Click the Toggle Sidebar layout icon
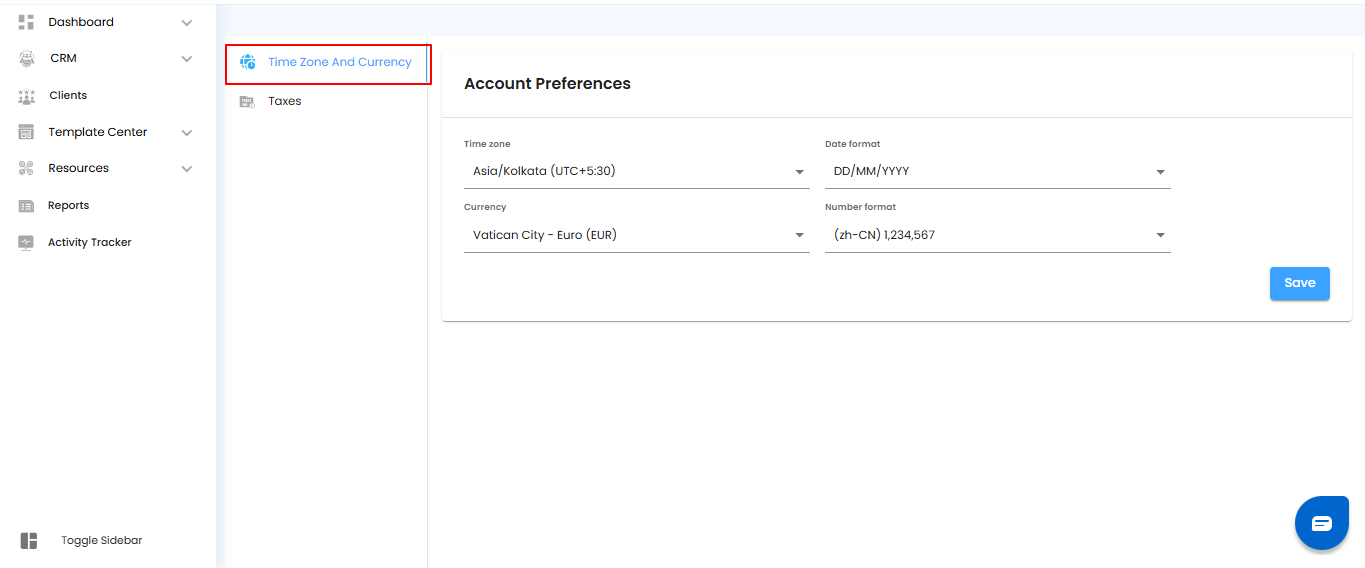The height and width of the screenshot is (568, 1365). (x=29, y=541)
